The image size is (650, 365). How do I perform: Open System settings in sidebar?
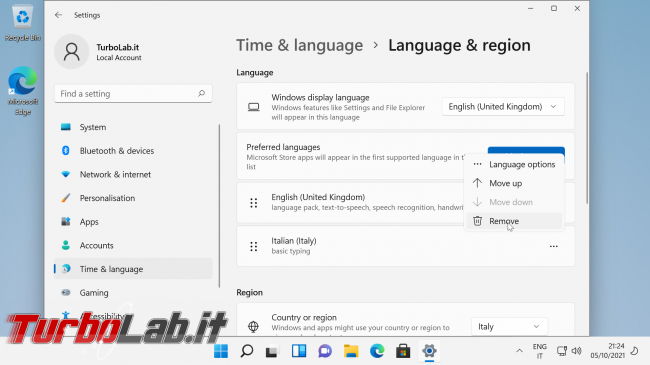pos(133,127)
